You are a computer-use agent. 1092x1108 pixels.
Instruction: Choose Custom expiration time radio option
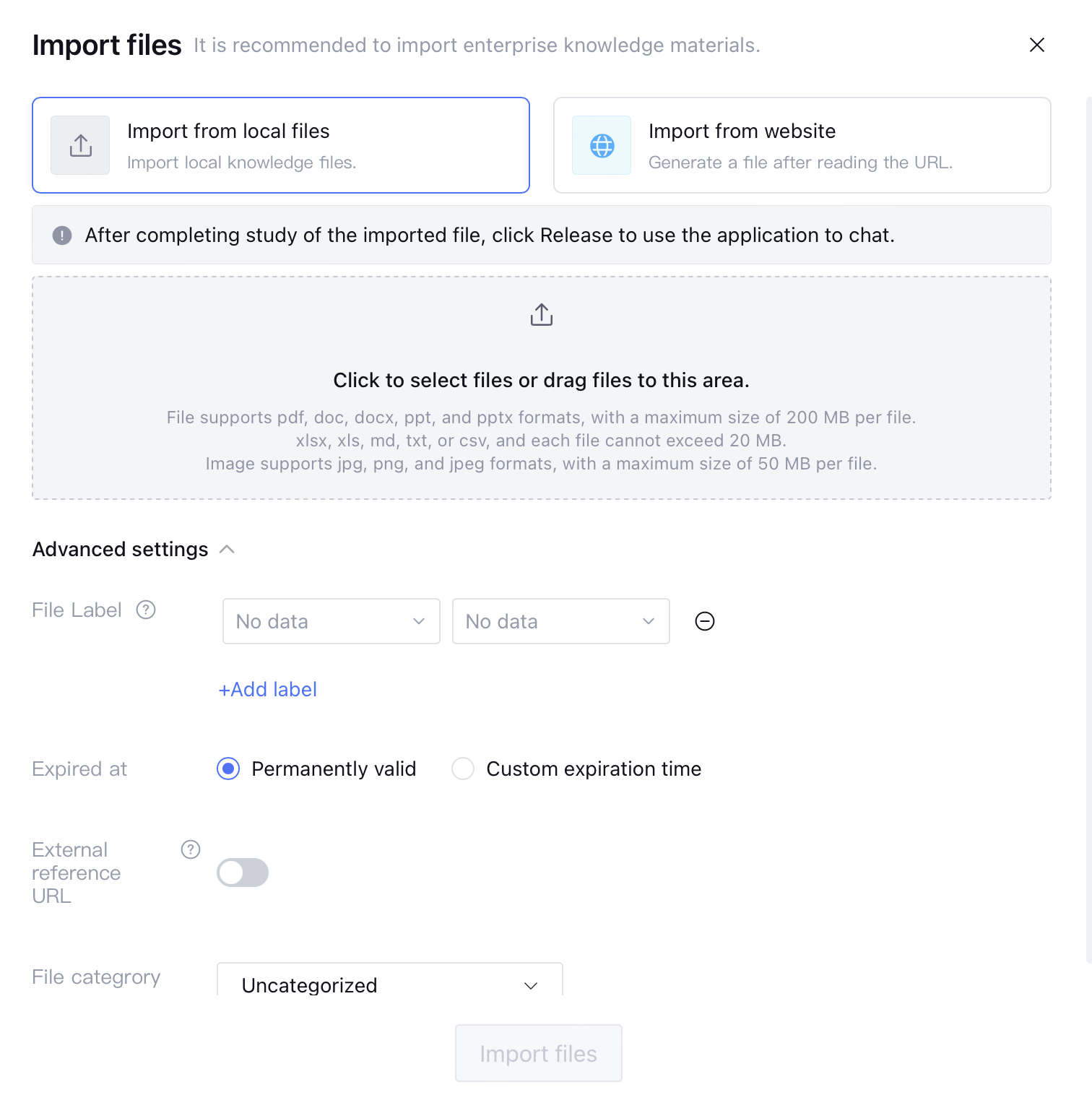coord(463,769)
